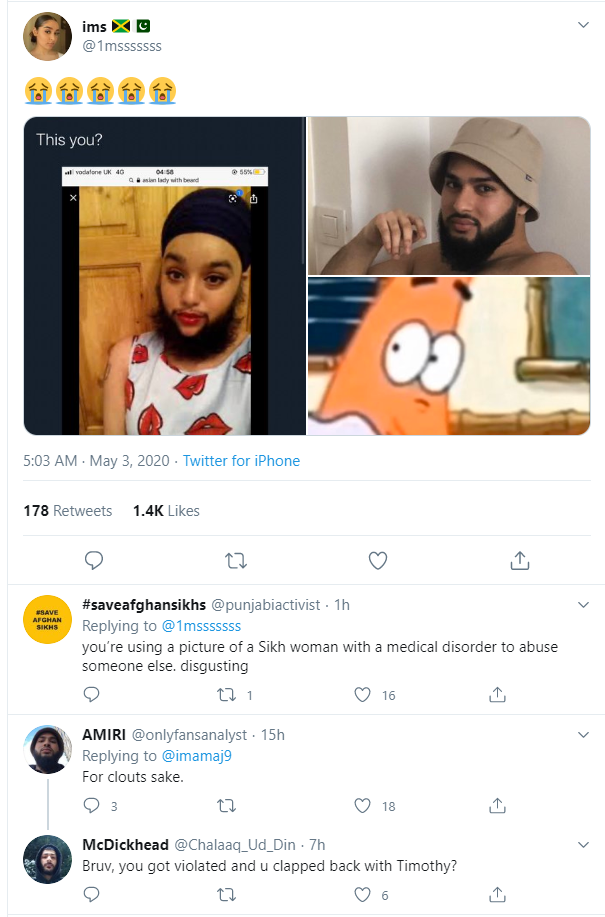Image resolution: width=605 pixels, height=917 pixels.
Task: Share AMIRI's reply
Action: (x=497, y=805)
